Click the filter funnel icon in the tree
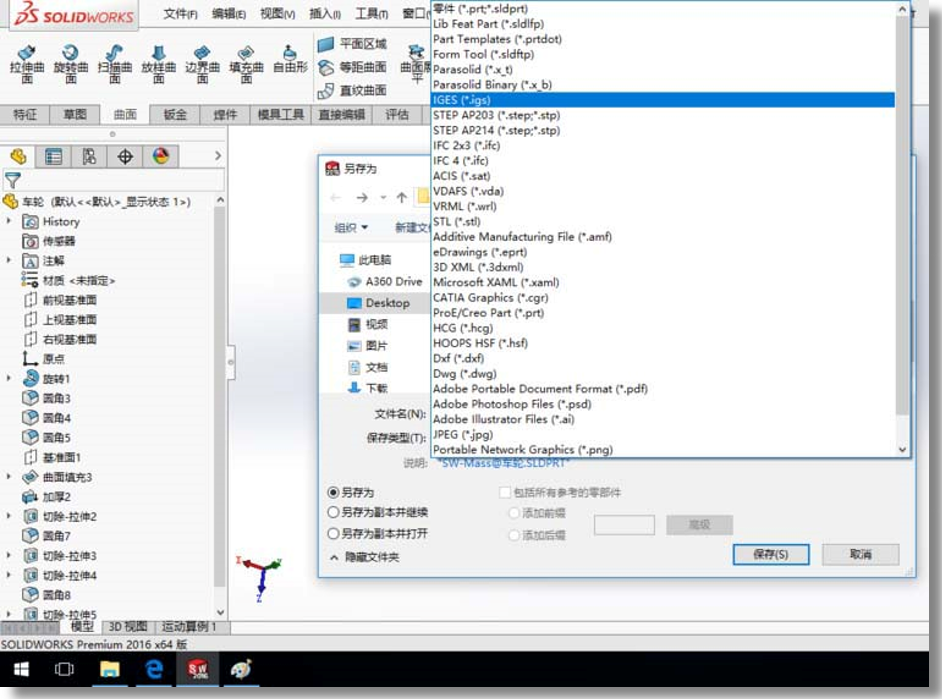 [x=13, y=180]
